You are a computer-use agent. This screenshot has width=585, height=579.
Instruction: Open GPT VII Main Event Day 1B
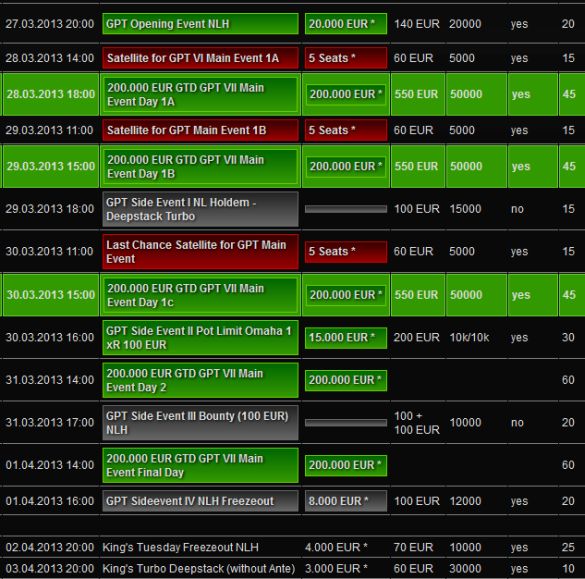[x=200, y=166]
